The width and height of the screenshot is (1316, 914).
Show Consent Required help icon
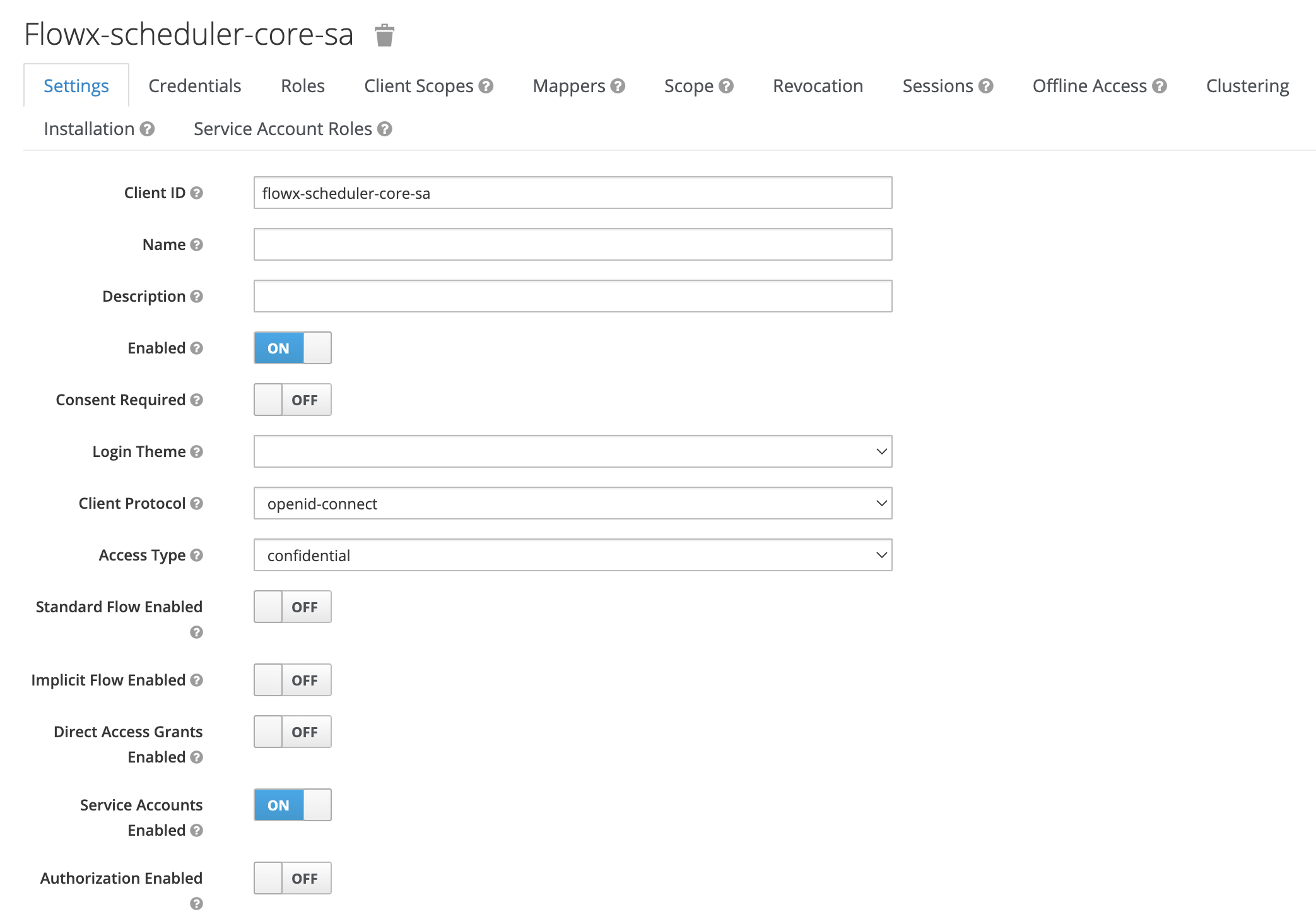click(196, 400)
